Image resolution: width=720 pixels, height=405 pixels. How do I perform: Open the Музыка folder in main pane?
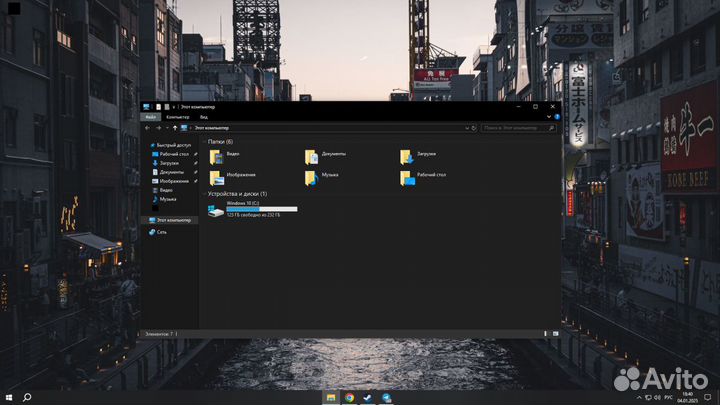312,177
